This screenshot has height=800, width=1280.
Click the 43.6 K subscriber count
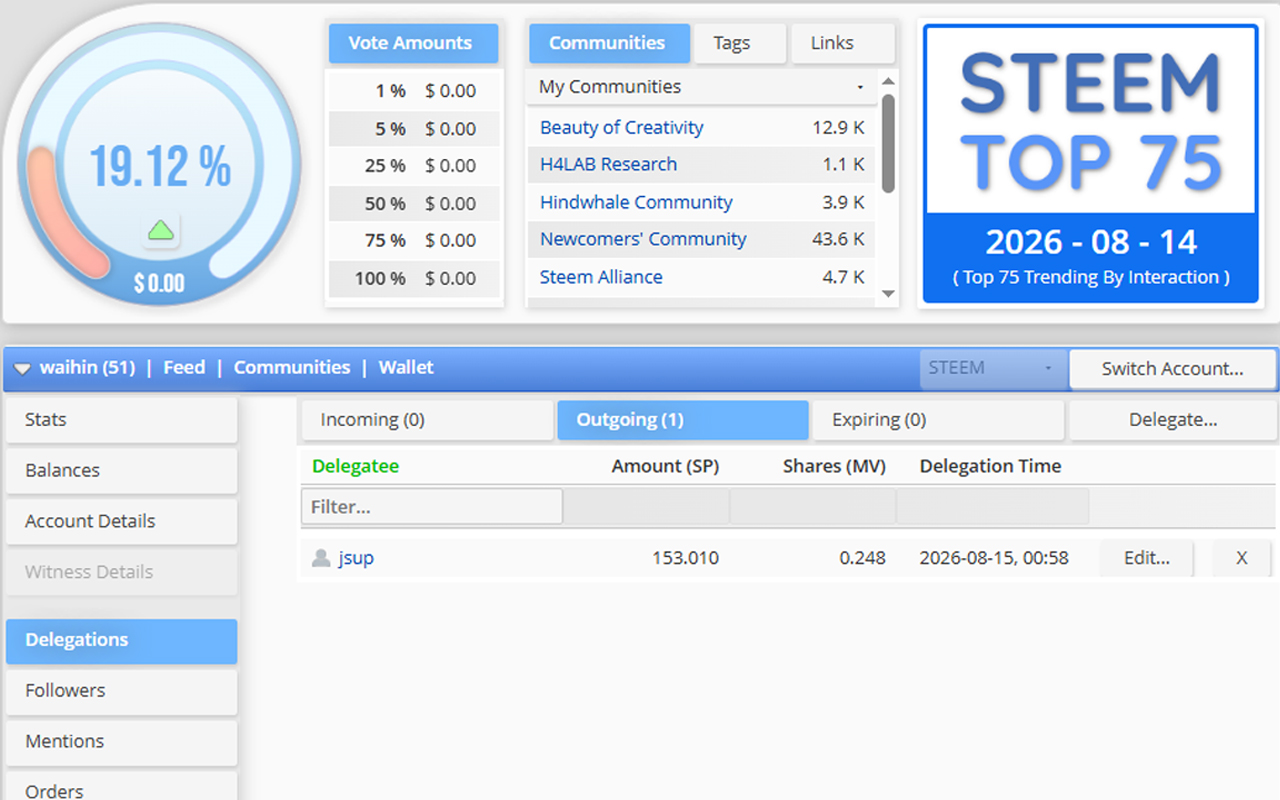(838, 239)
